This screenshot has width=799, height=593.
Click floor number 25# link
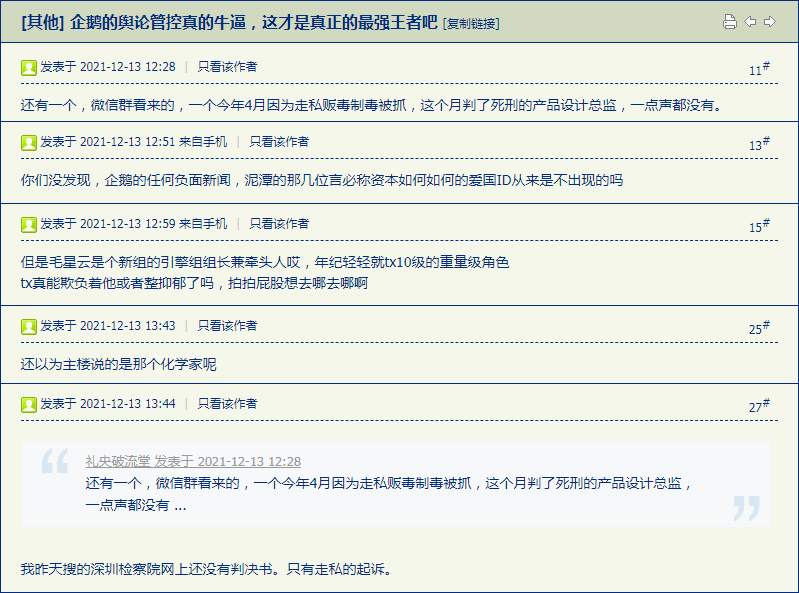coord(759,328)
